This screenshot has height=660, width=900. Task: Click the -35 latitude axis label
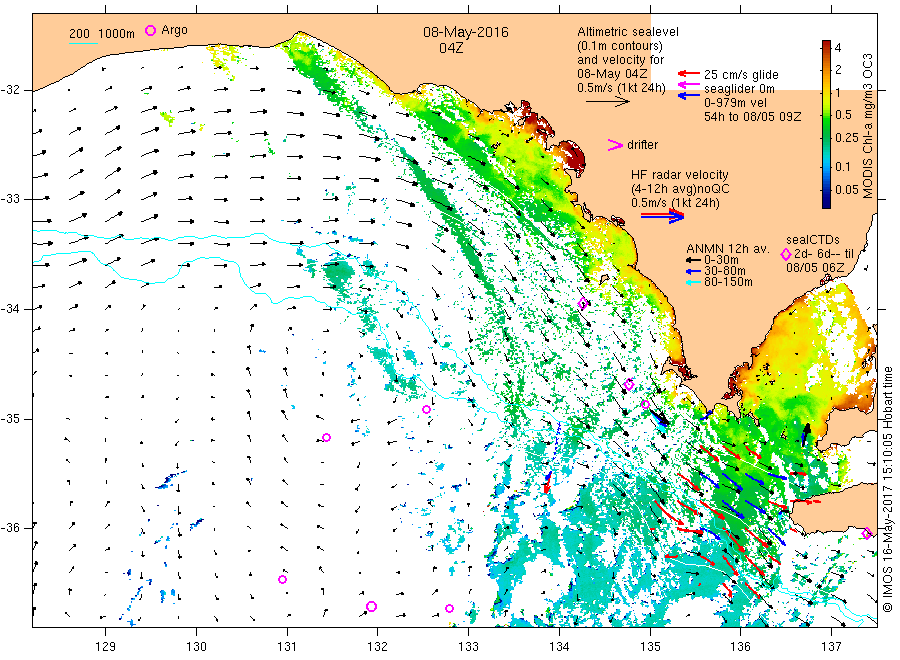(x=10, y=418)
